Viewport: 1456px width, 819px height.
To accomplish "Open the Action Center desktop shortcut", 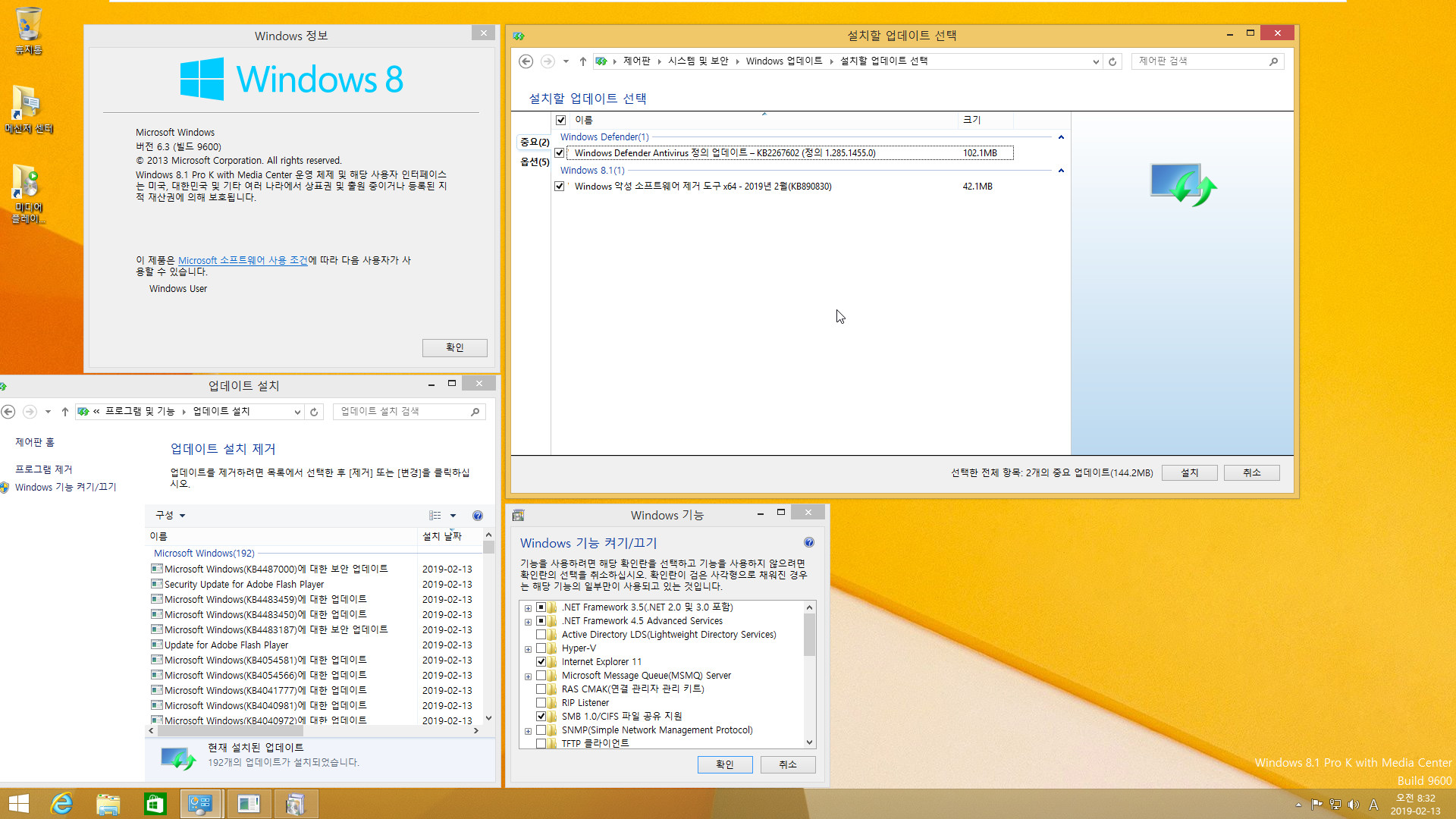I will (28, 110).
